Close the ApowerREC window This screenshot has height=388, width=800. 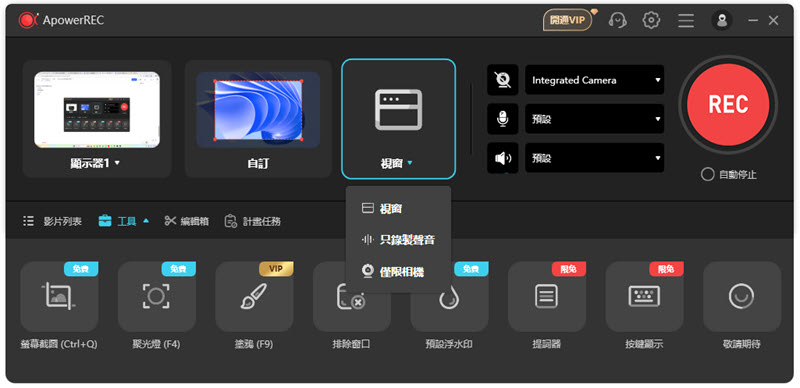773,20
